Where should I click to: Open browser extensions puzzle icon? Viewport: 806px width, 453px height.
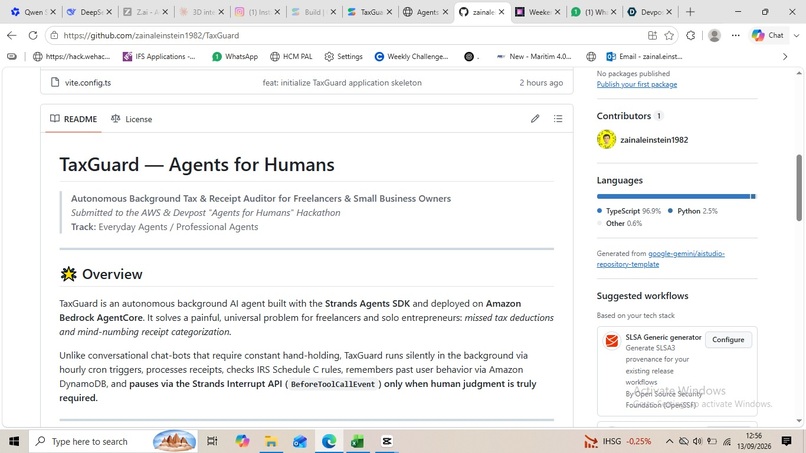(691, 35)
